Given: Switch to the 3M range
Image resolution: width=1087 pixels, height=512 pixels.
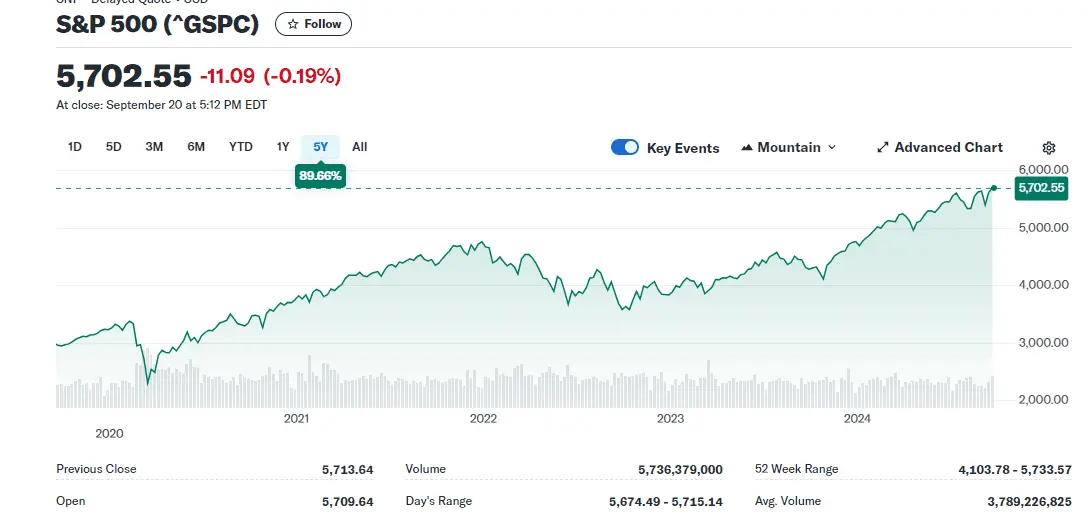Looking at the screenshot, I should pyautogui.click(x=154, y=147).
